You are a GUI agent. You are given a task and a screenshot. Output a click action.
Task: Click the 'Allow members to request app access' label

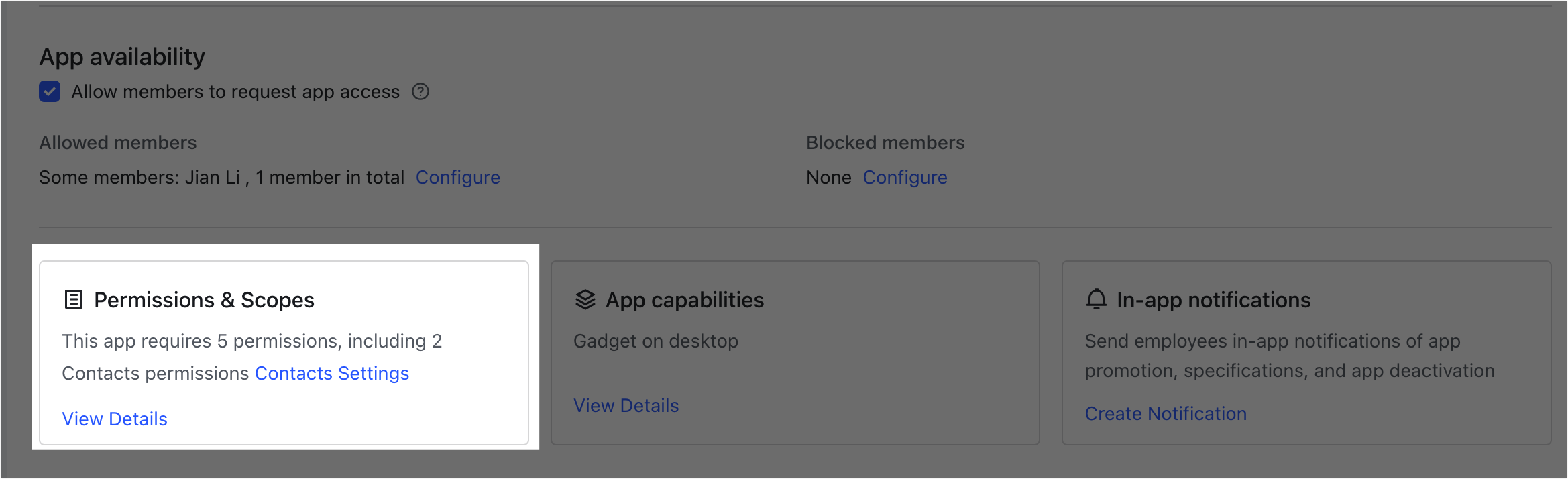pos(235,91)
